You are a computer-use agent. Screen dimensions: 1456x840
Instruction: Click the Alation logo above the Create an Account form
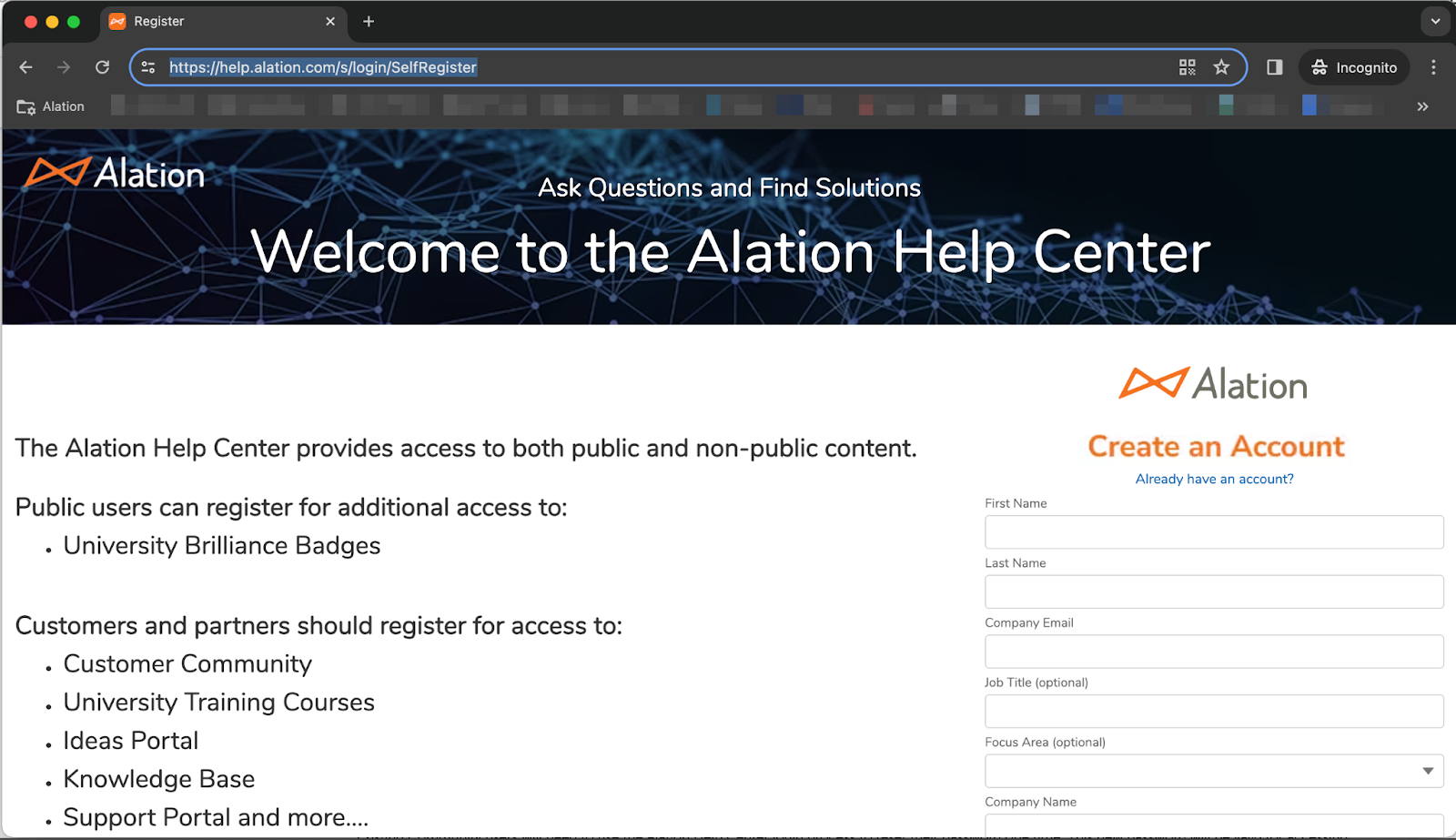(x=1214, y=384)
